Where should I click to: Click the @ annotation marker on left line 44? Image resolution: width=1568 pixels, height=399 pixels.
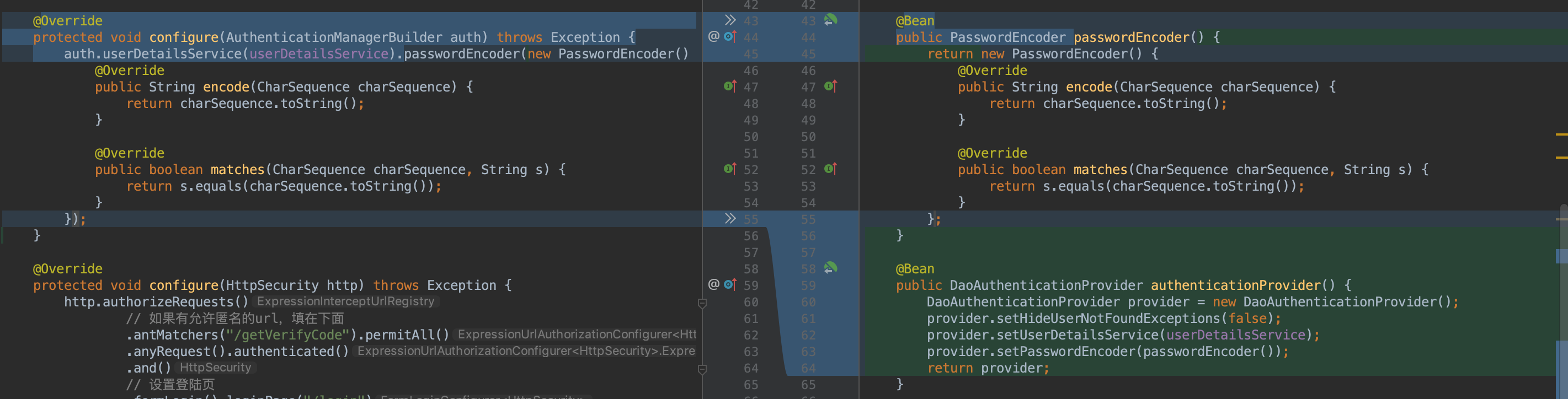pos(713,37)
